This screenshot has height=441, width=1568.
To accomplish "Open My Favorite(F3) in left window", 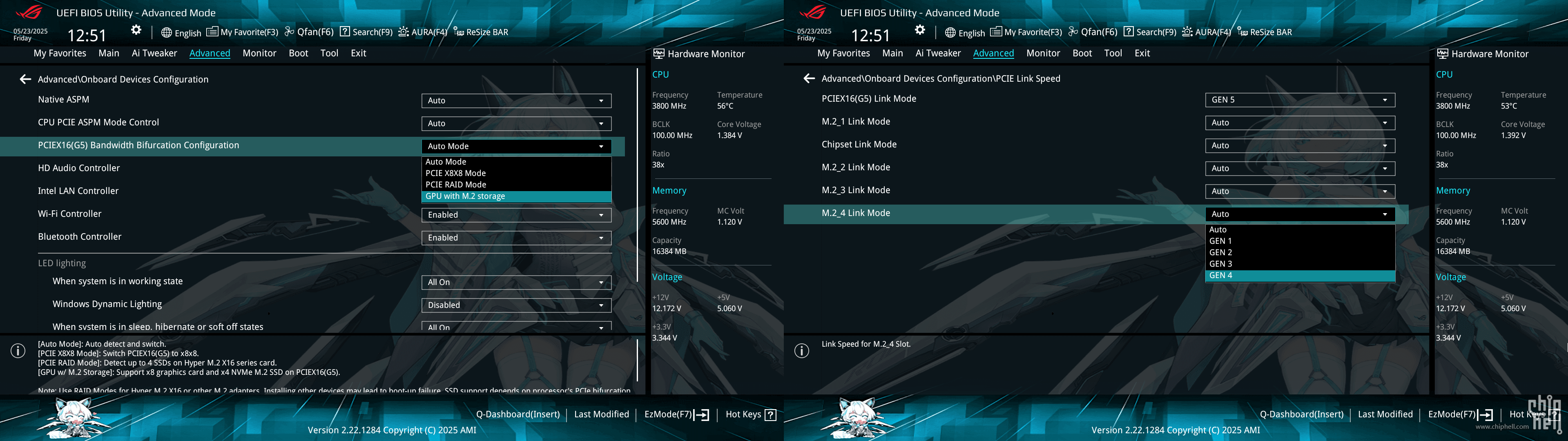I will click(x=242, y=32).
